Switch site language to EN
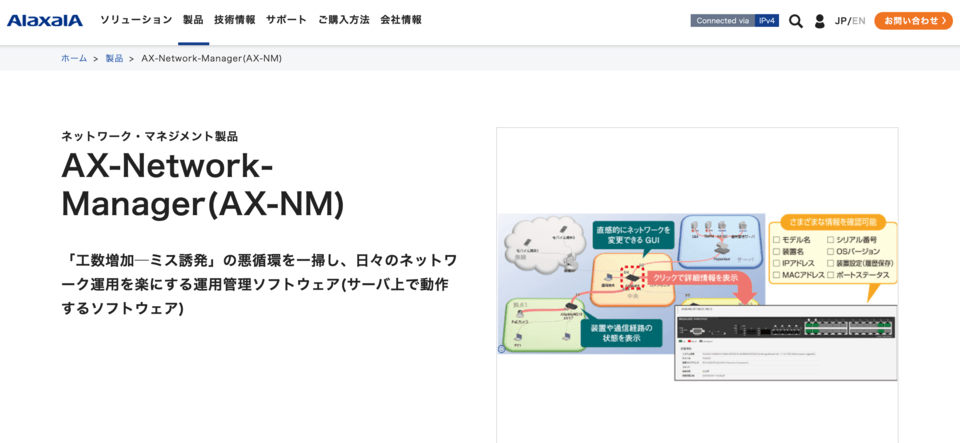Viewport: 960px width, 443px height. point(858,21)
